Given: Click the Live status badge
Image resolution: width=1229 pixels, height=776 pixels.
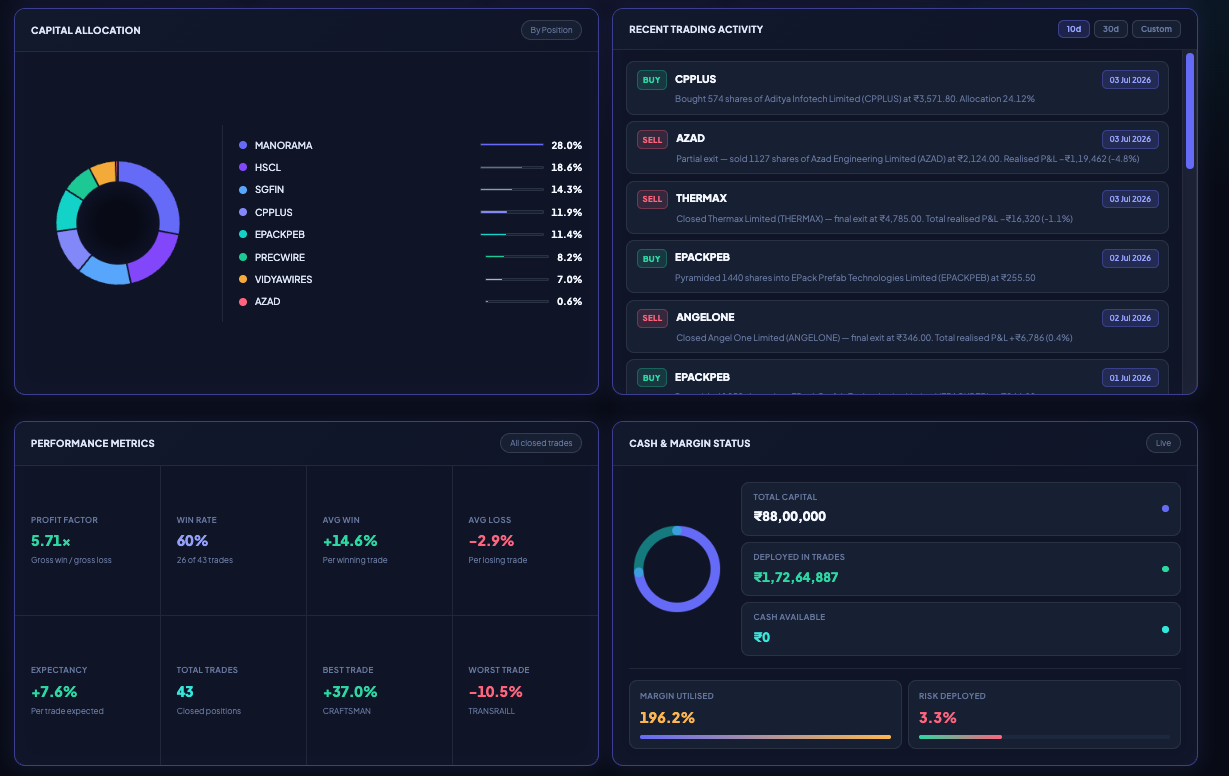Looking at the screenshot, I should point(1163,443).
